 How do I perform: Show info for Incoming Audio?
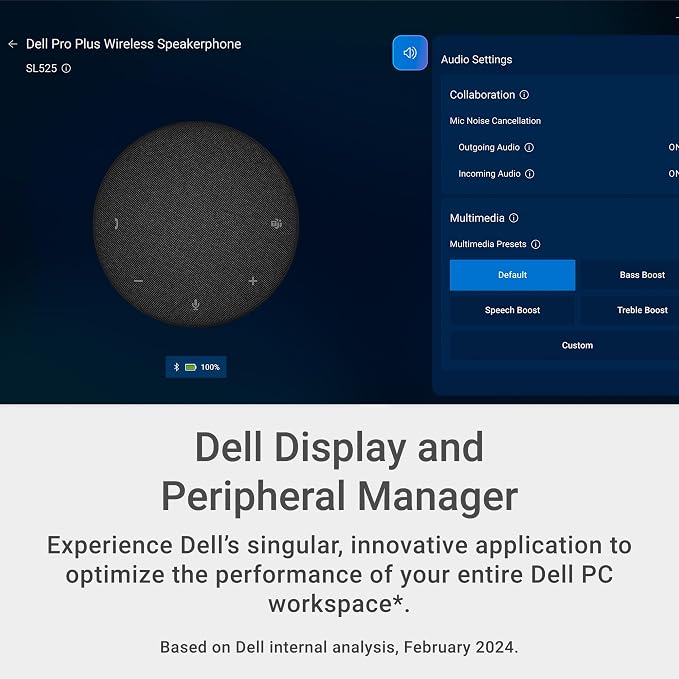[x=530, y=174]
